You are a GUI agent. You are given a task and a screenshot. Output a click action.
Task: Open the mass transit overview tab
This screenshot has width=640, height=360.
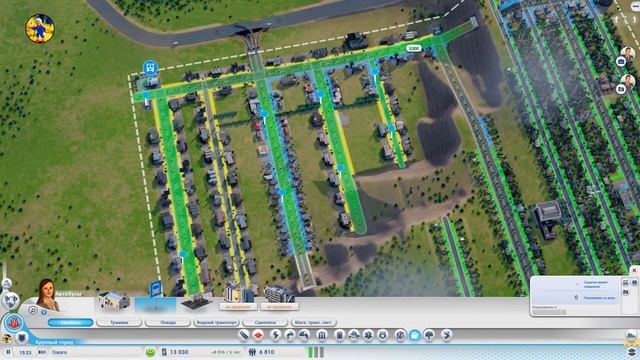pos(313,322)
